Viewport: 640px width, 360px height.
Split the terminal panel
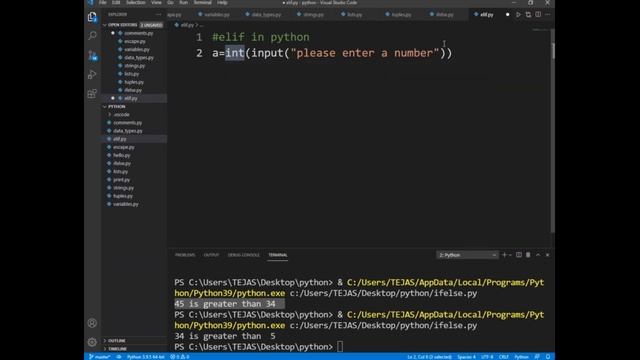(x=519, y=255)
